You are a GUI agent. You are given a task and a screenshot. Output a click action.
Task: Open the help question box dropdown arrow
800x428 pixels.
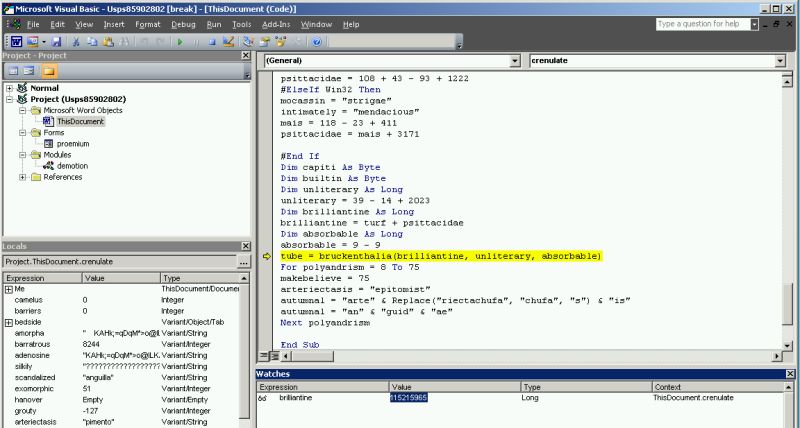(755, 24)
